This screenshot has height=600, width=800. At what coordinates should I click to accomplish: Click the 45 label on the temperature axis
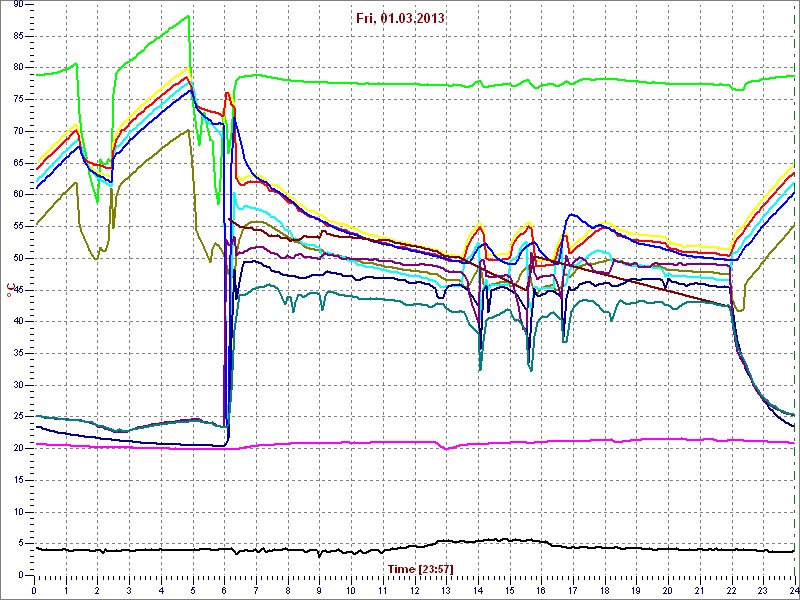pos(19,290)
